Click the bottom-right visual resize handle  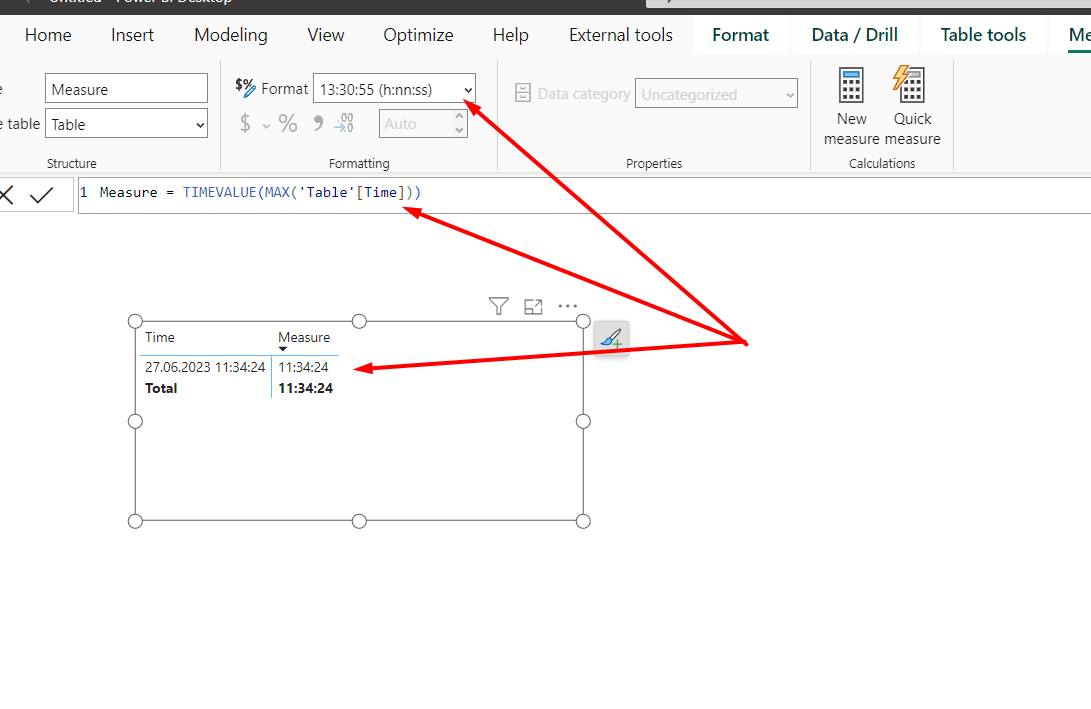(583, 521)
